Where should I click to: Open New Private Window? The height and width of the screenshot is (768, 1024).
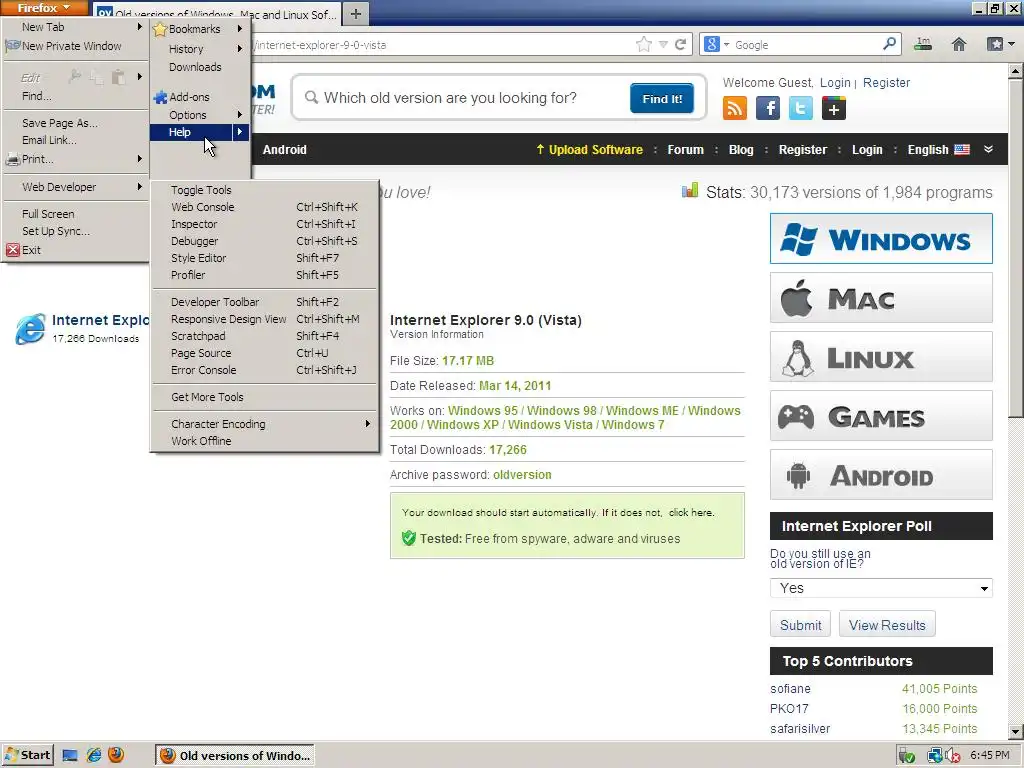75,46
